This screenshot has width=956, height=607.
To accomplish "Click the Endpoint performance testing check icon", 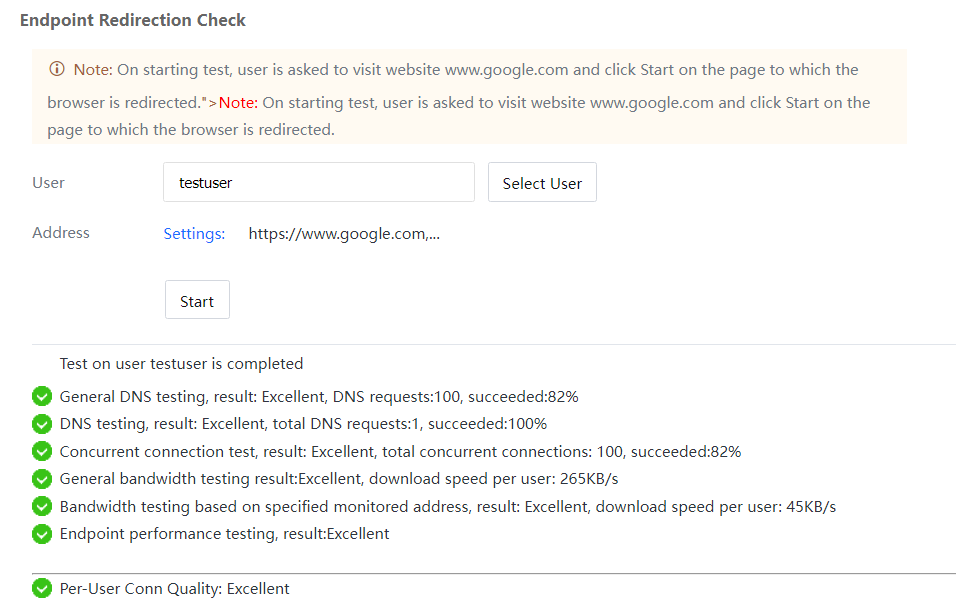I will coord(42,534).
